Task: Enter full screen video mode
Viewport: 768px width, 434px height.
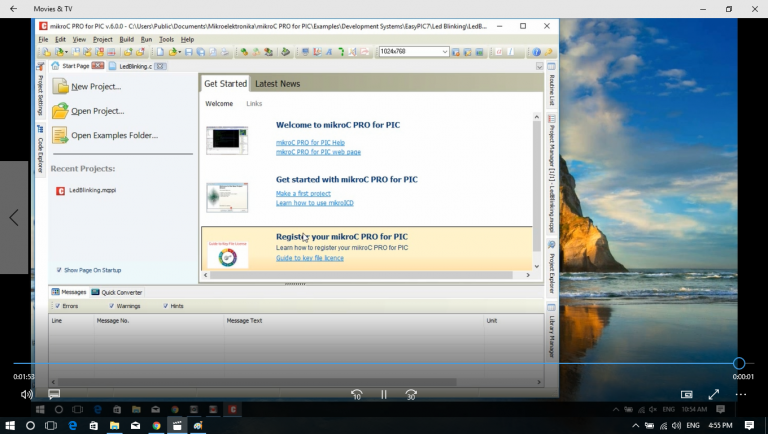Action: 714,394
